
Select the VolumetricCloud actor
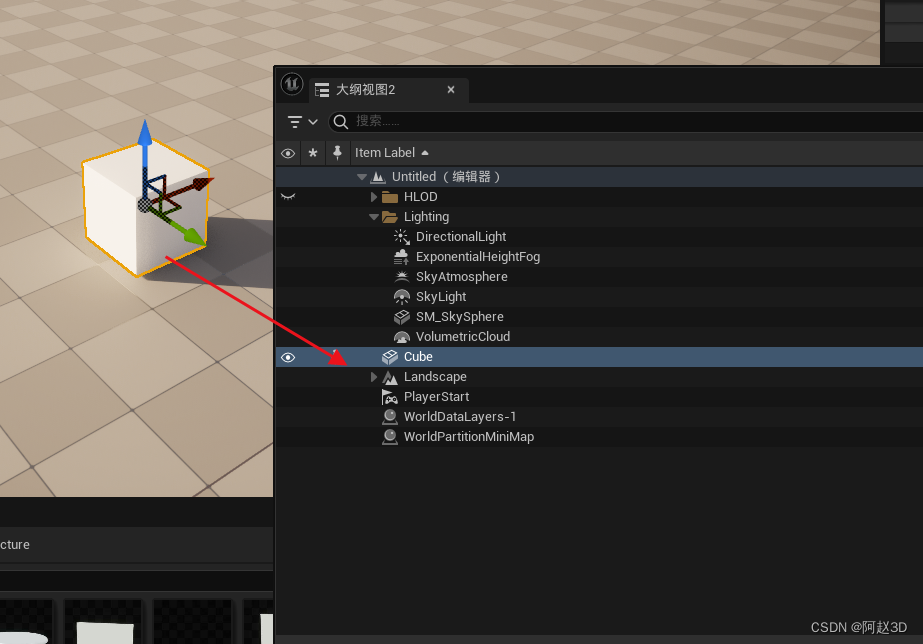463,337
